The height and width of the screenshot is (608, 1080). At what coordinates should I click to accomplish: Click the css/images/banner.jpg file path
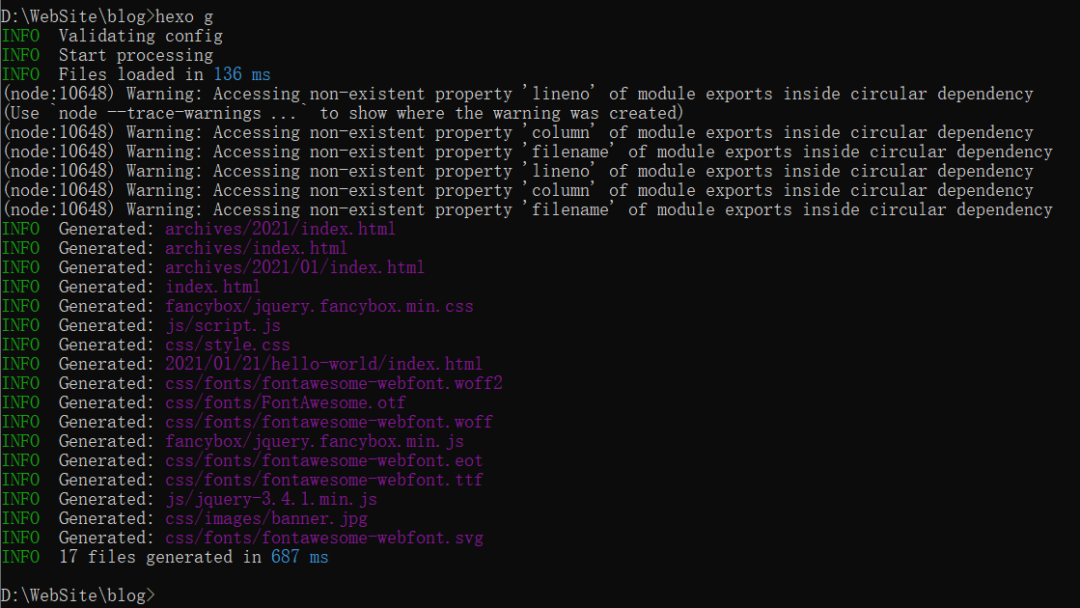point(266,518)
